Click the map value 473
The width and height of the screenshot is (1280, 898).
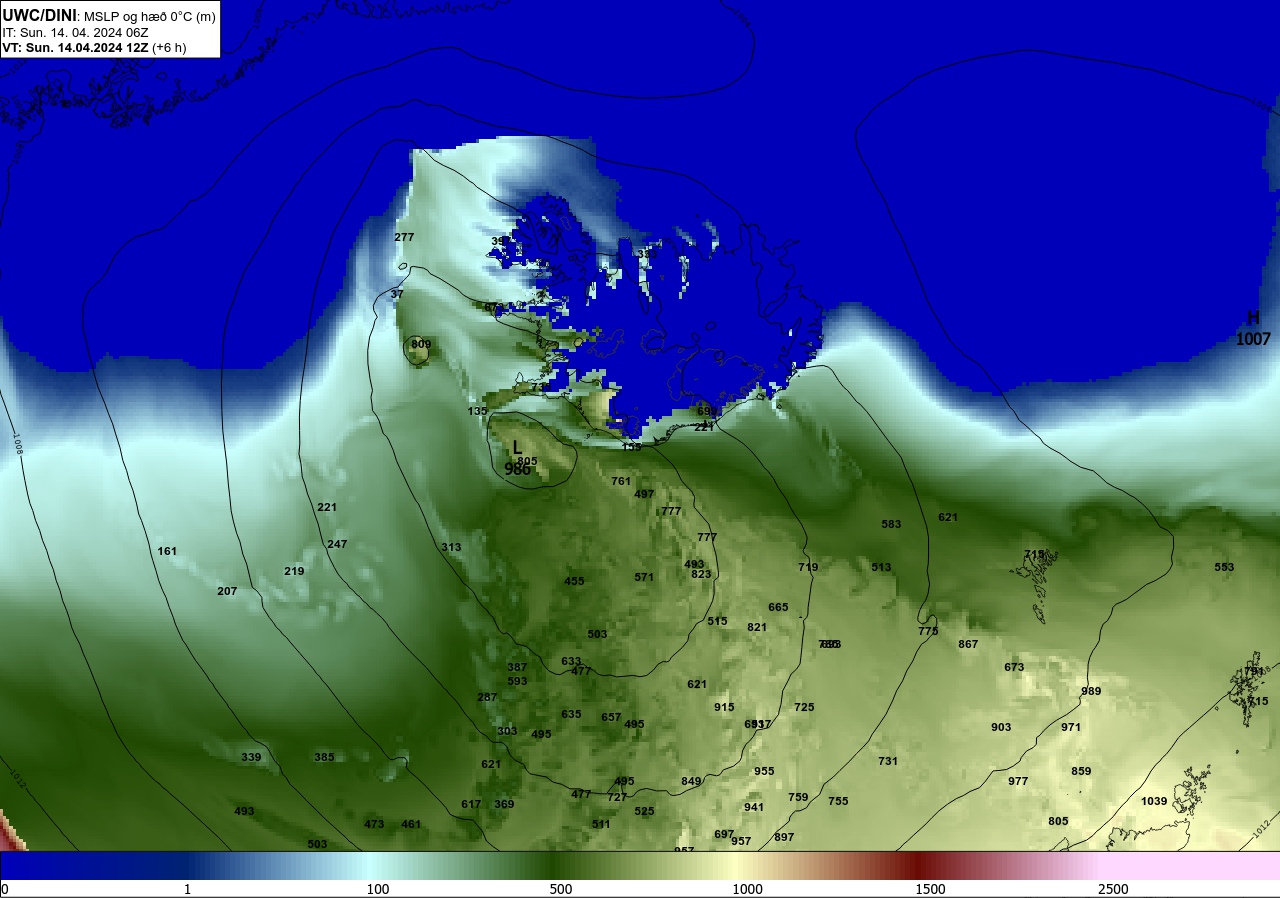click(x=374, y=824)
